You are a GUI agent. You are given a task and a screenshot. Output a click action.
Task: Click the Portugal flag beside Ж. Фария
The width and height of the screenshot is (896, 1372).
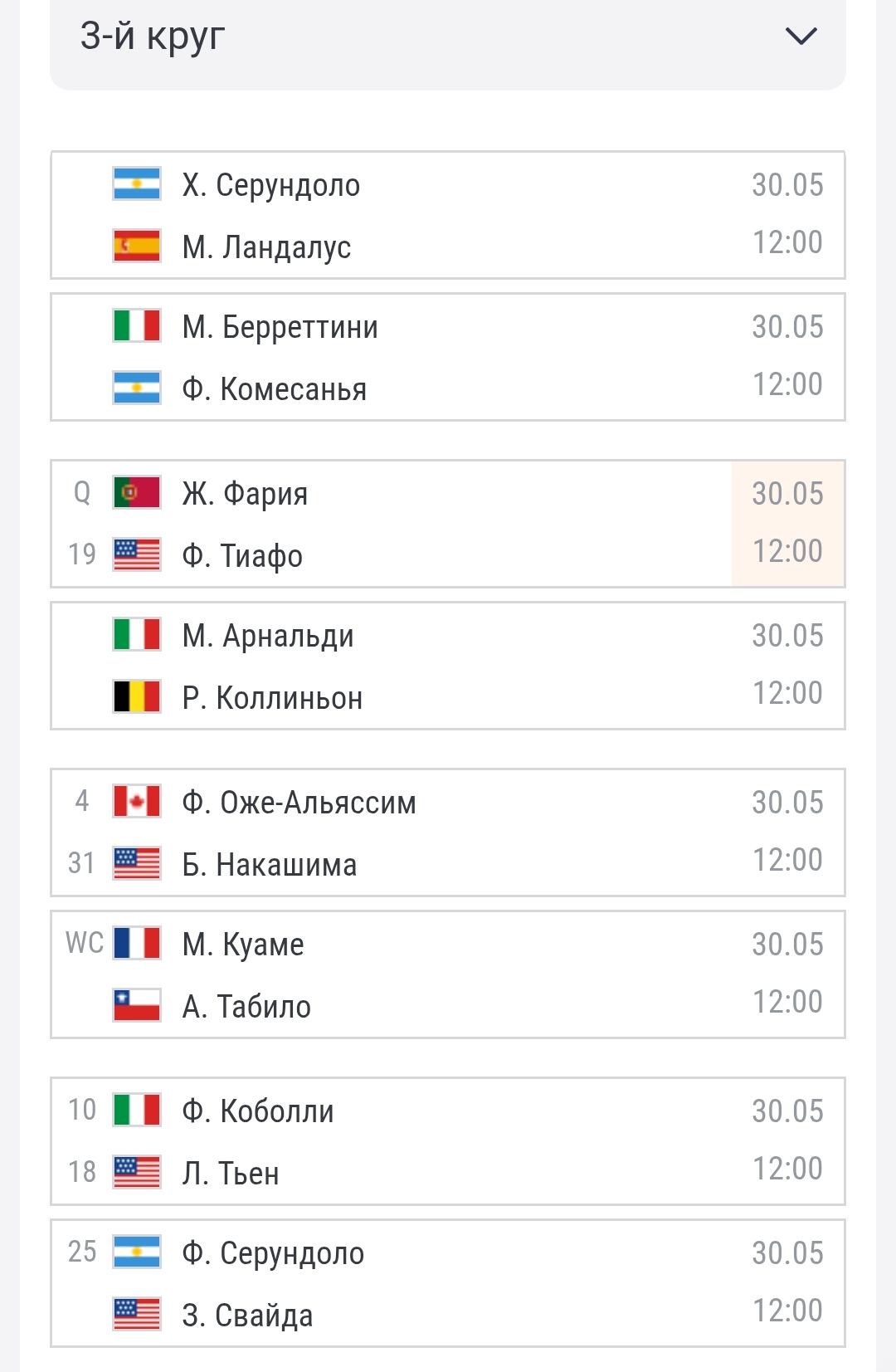[x=137, y=493]
